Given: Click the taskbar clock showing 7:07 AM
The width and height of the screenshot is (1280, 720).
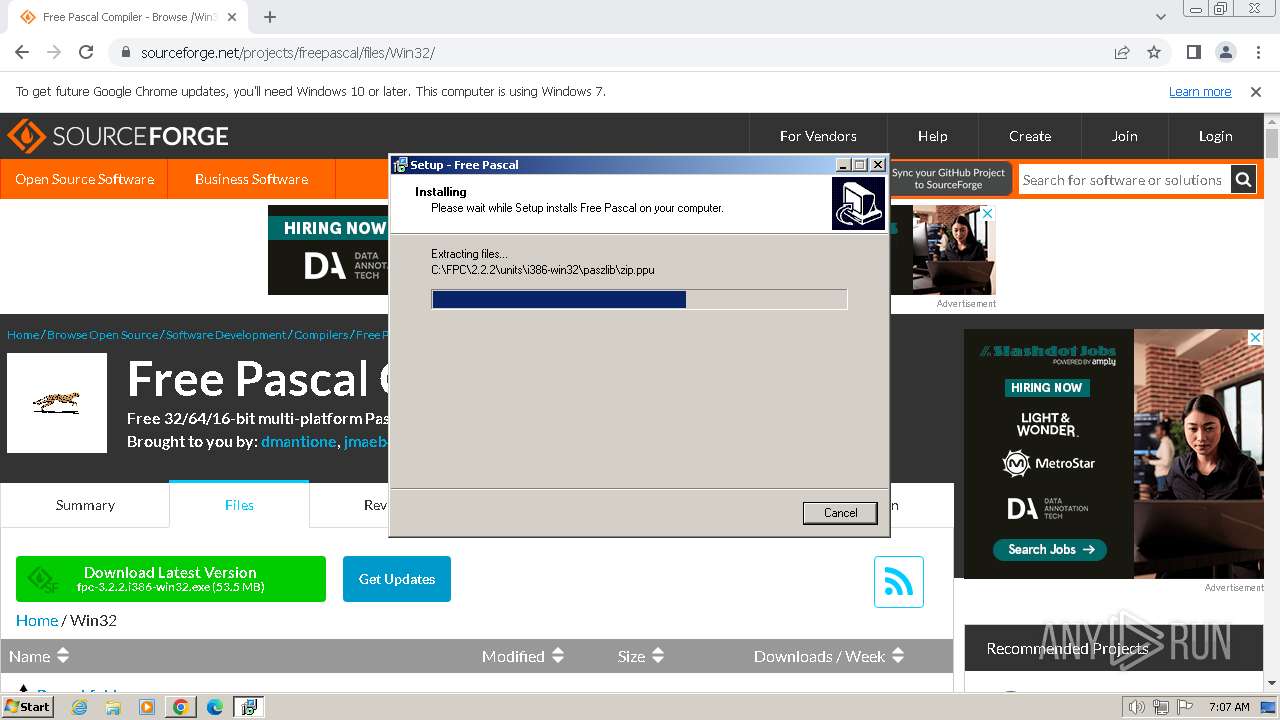Looking at the screenshot, I should 1229,707.
